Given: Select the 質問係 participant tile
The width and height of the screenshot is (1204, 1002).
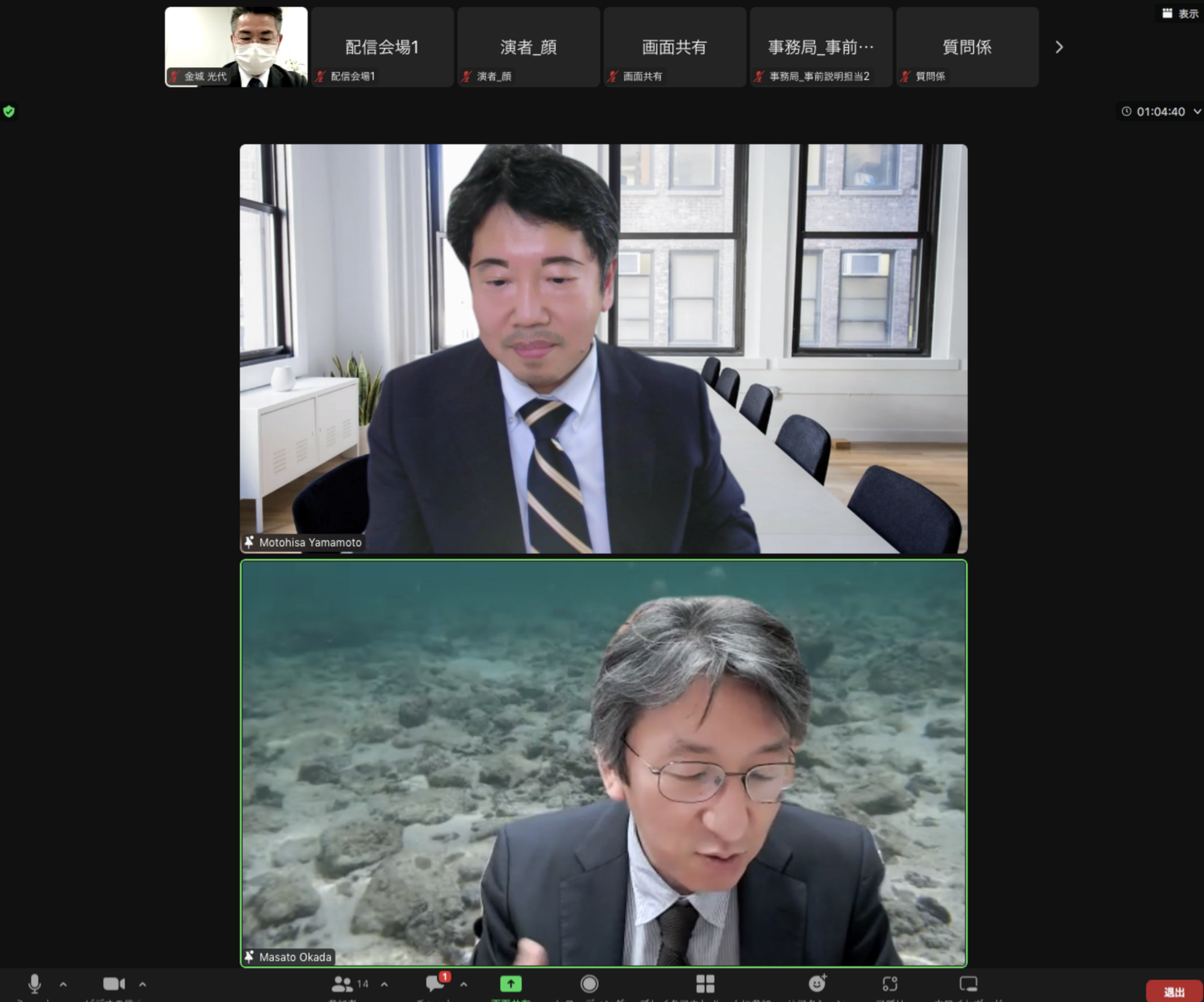Looking at the screenshot, I should pyautogui.click(x=967, y=47).
